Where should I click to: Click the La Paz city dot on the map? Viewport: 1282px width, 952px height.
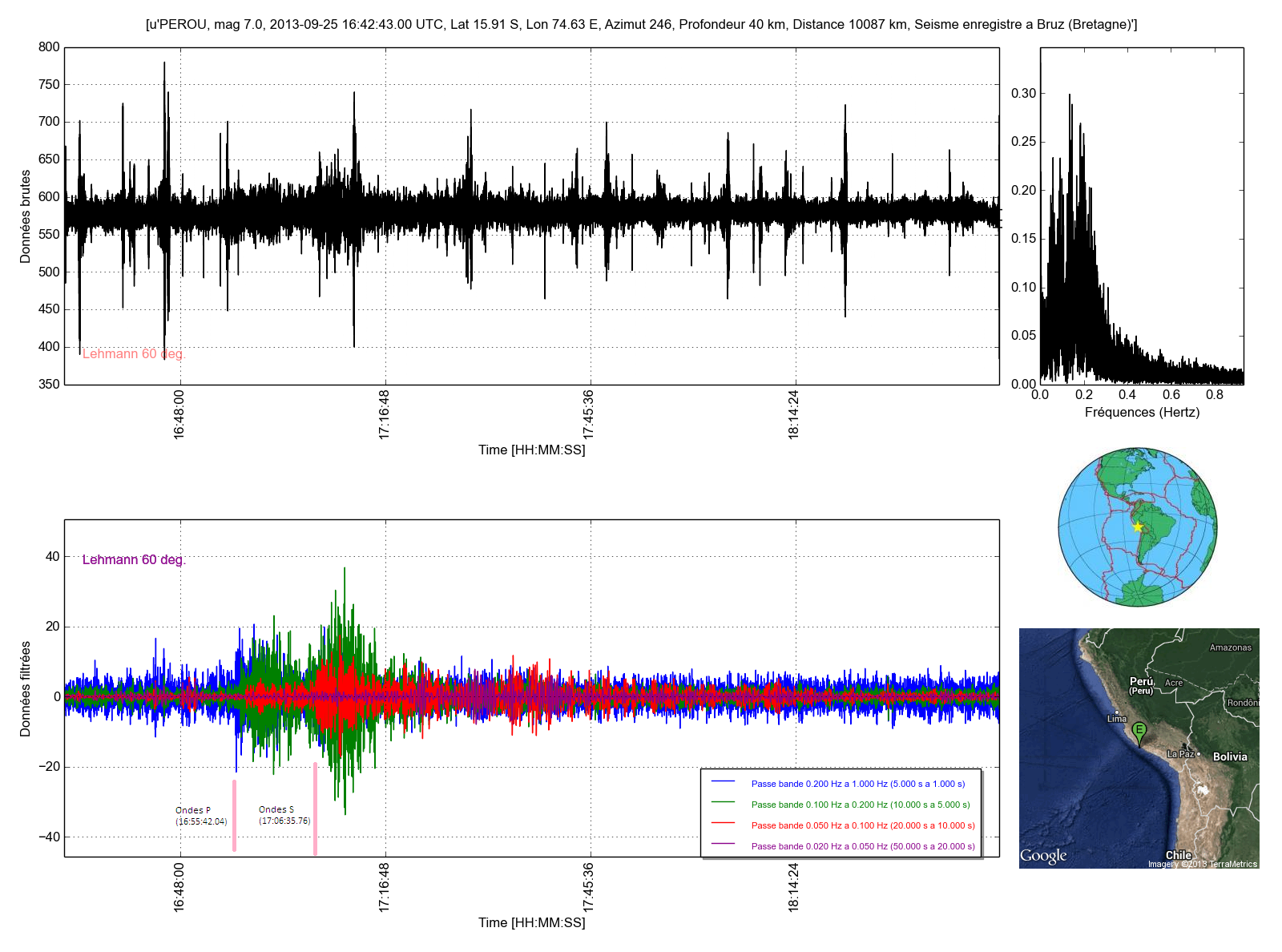pyautogui.click(x=1199, y=754)
